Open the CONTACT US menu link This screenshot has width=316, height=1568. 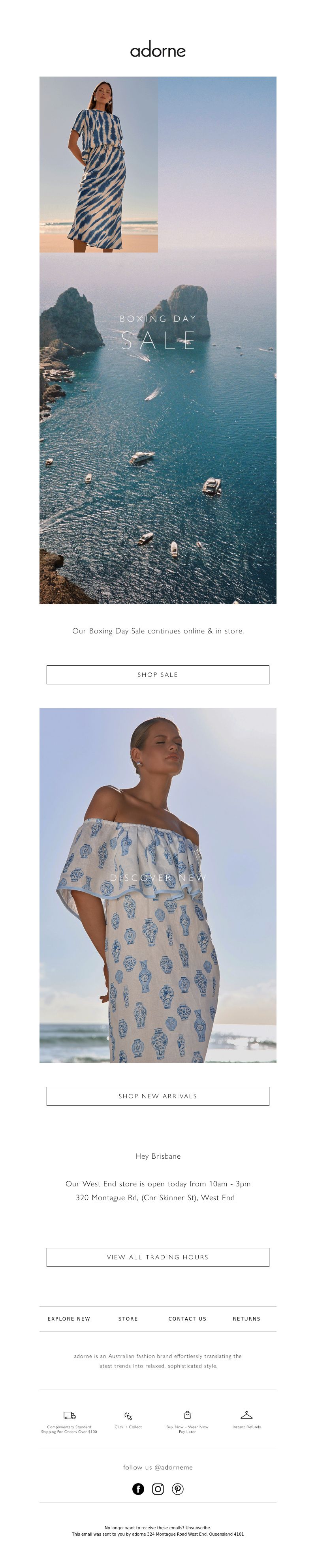coord(188,1319)
